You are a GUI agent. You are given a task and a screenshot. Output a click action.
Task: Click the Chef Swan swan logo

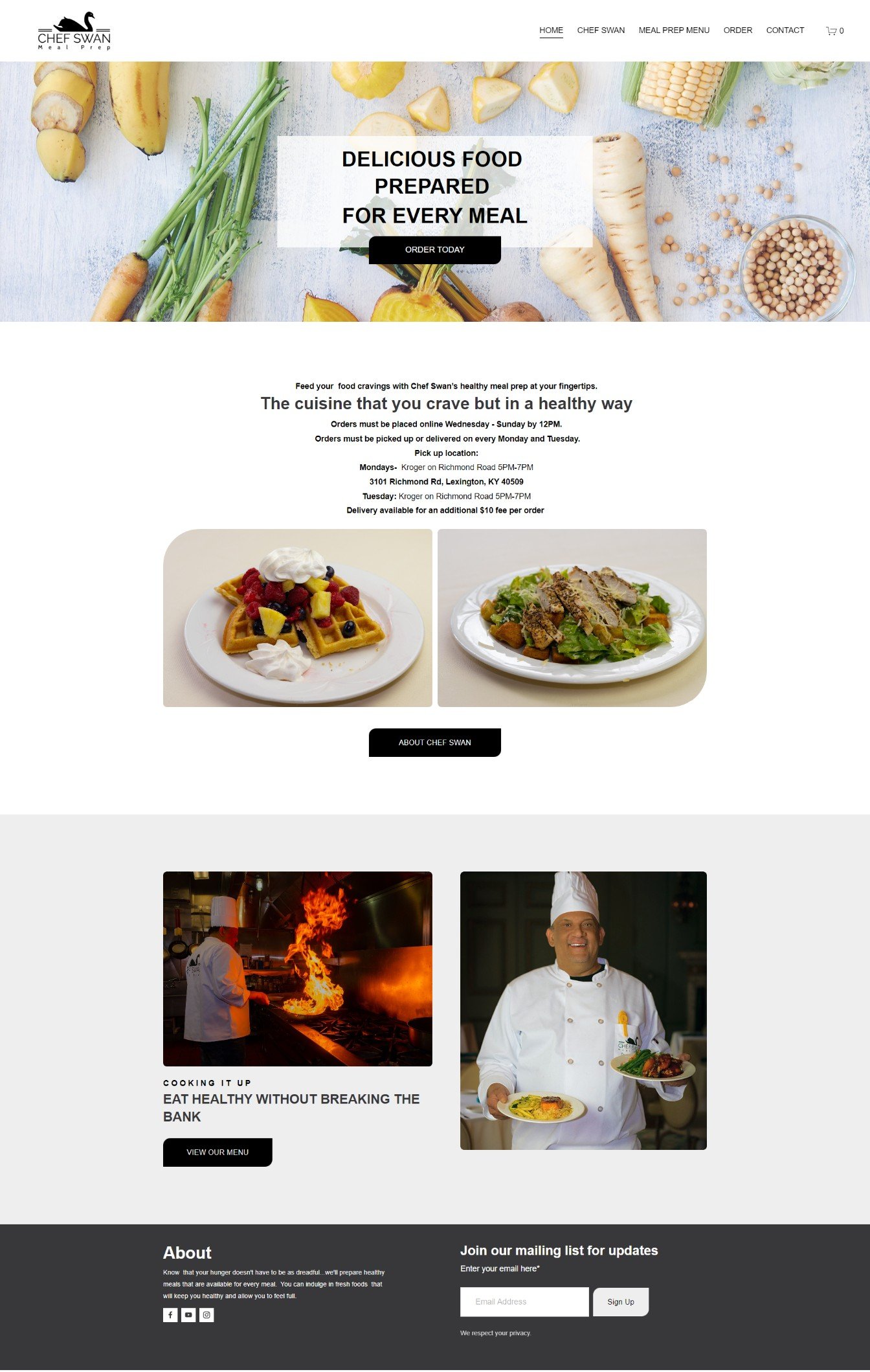(x=74, y=31)
